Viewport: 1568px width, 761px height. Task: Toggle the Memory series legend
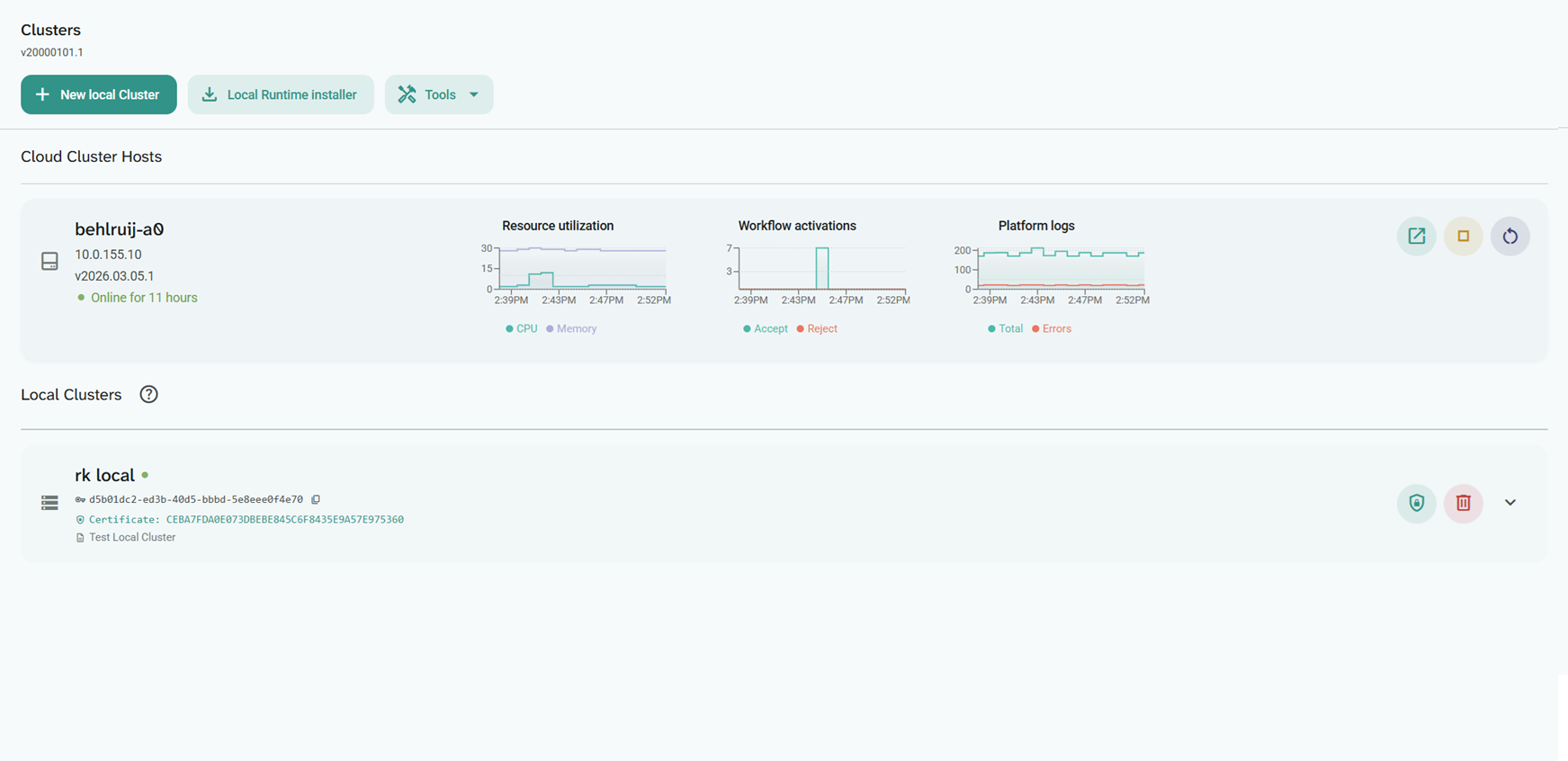(572, 329)
